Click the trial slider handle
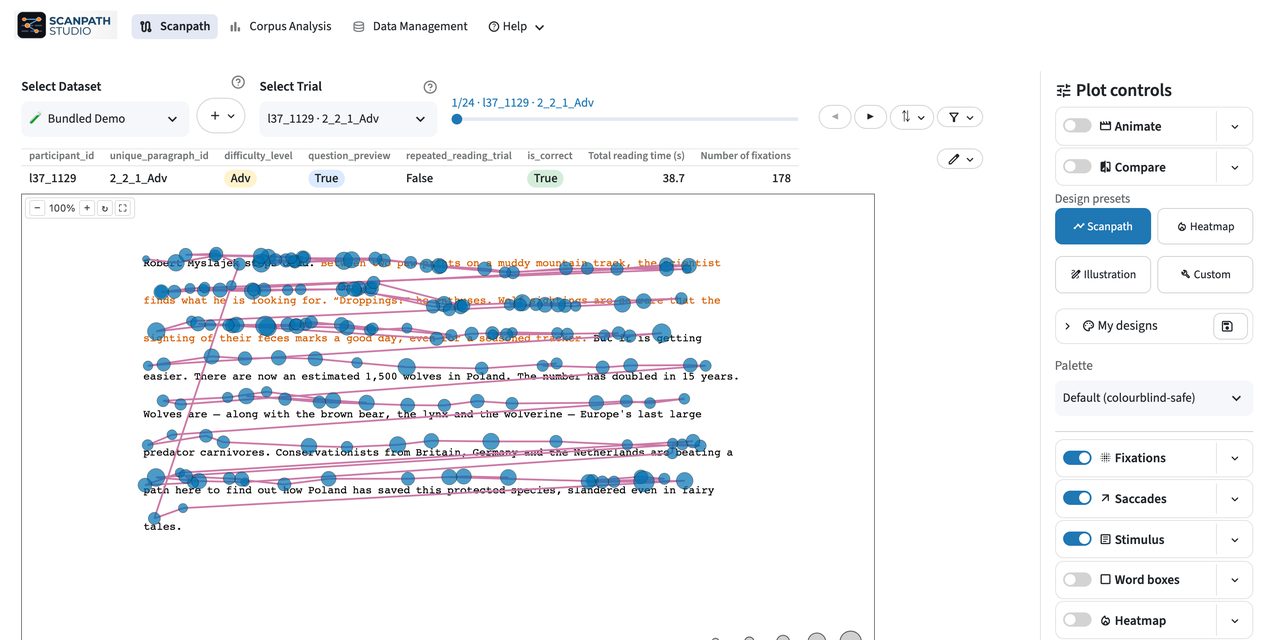Screen dimensions: 1280x640 pyautogui.click(x=457, y=119)
